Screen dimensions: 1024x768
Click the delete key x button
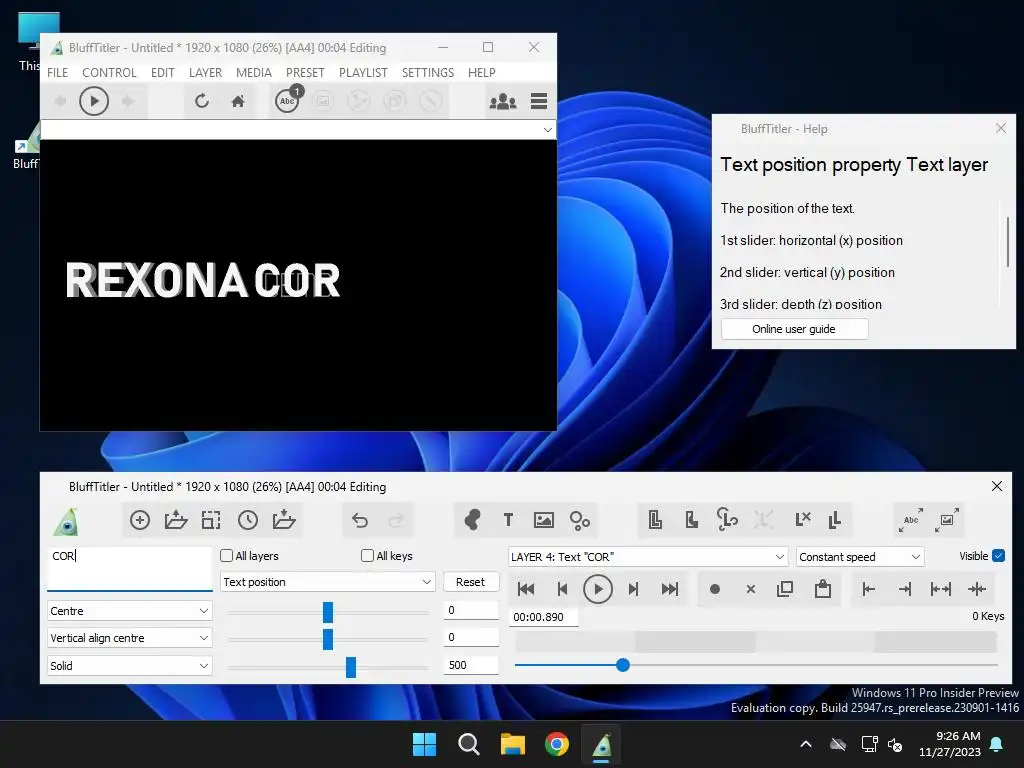751,589
